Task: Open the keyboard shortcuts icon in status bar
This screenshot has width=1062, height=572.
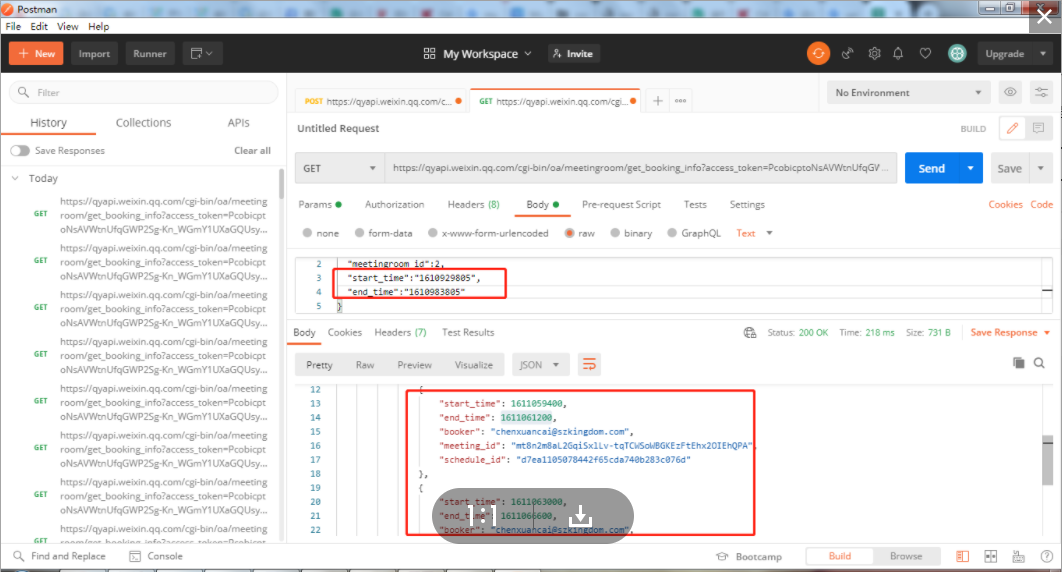Action: tap(1019, 556)
